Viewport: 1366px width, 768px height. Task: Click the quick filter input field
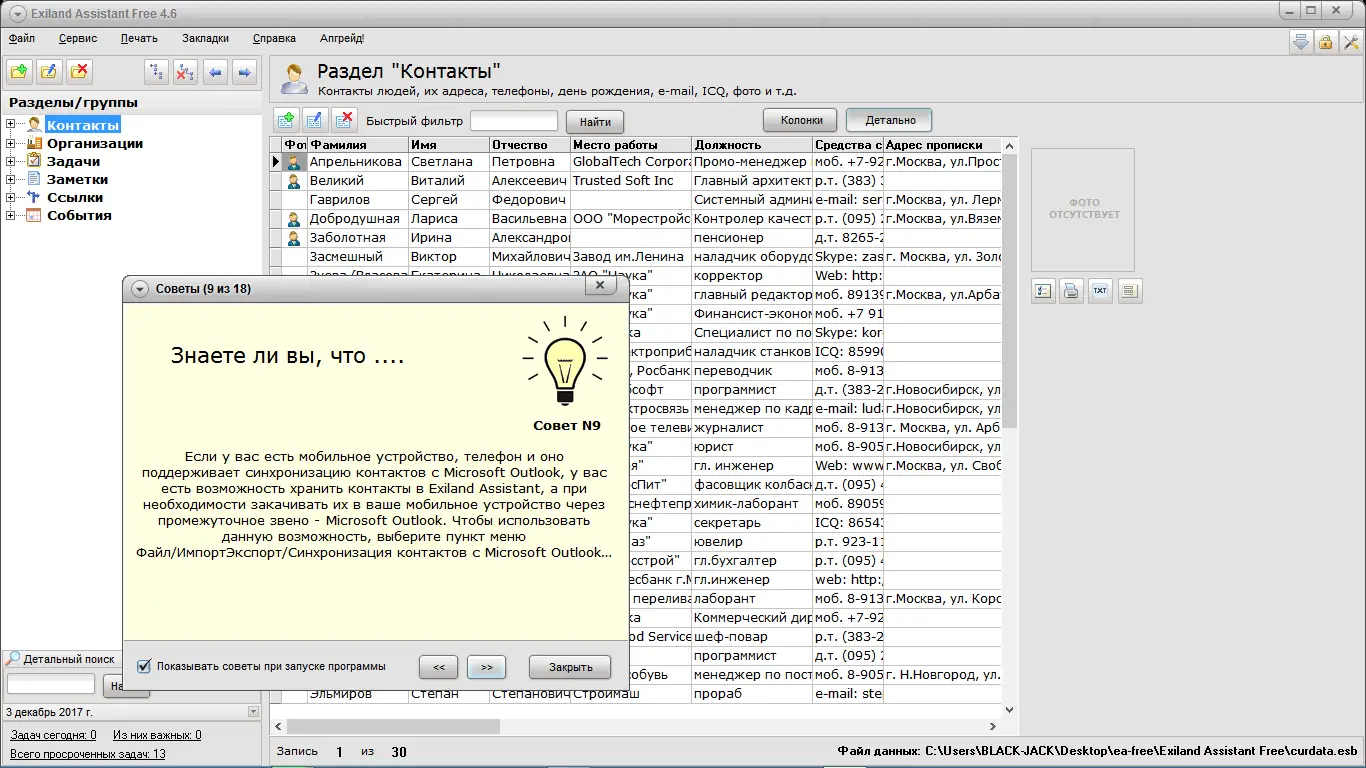[x=514, y=121]
